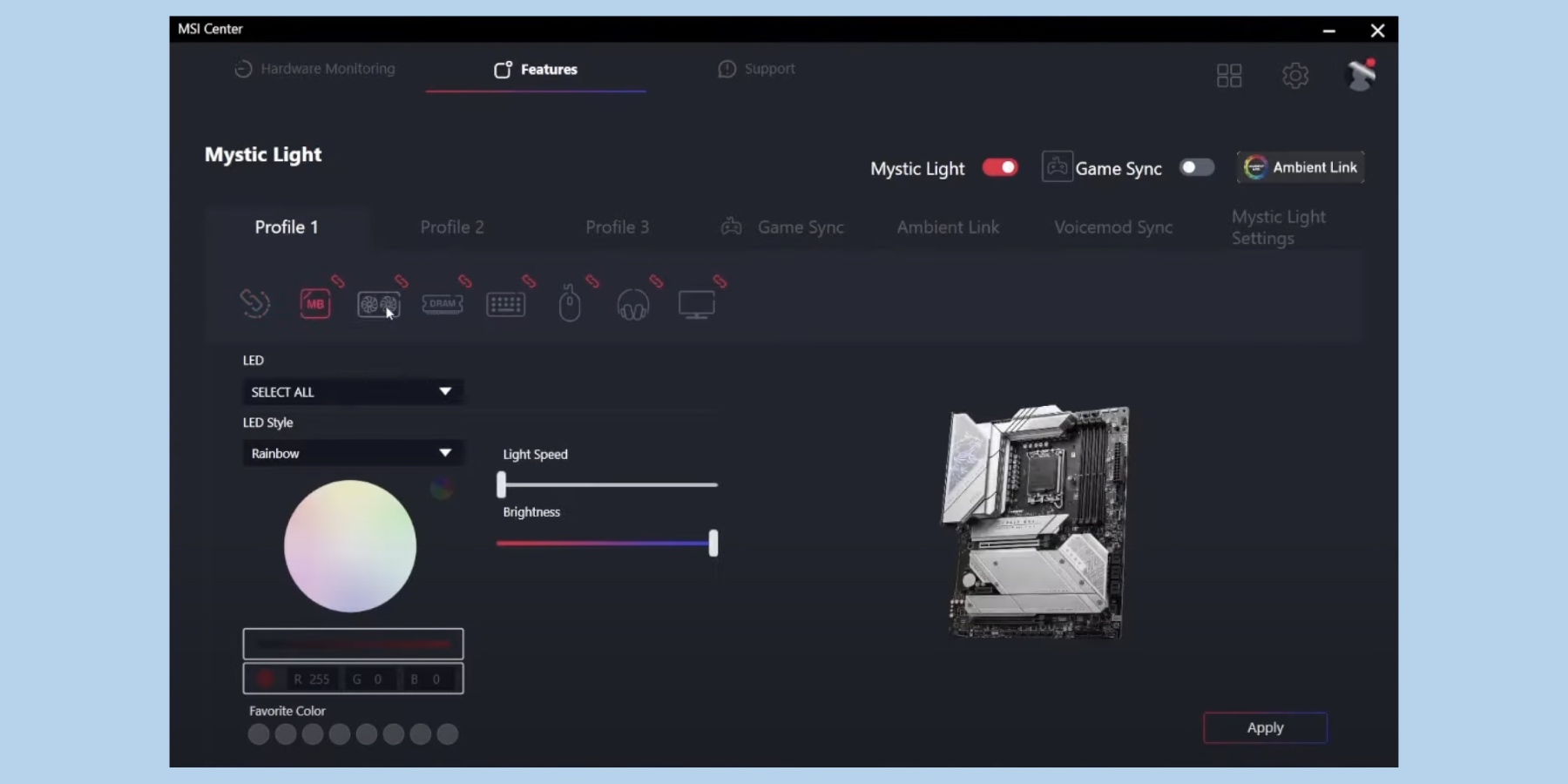Open the Voicemod Sync tab

(x=1113, y=227)
